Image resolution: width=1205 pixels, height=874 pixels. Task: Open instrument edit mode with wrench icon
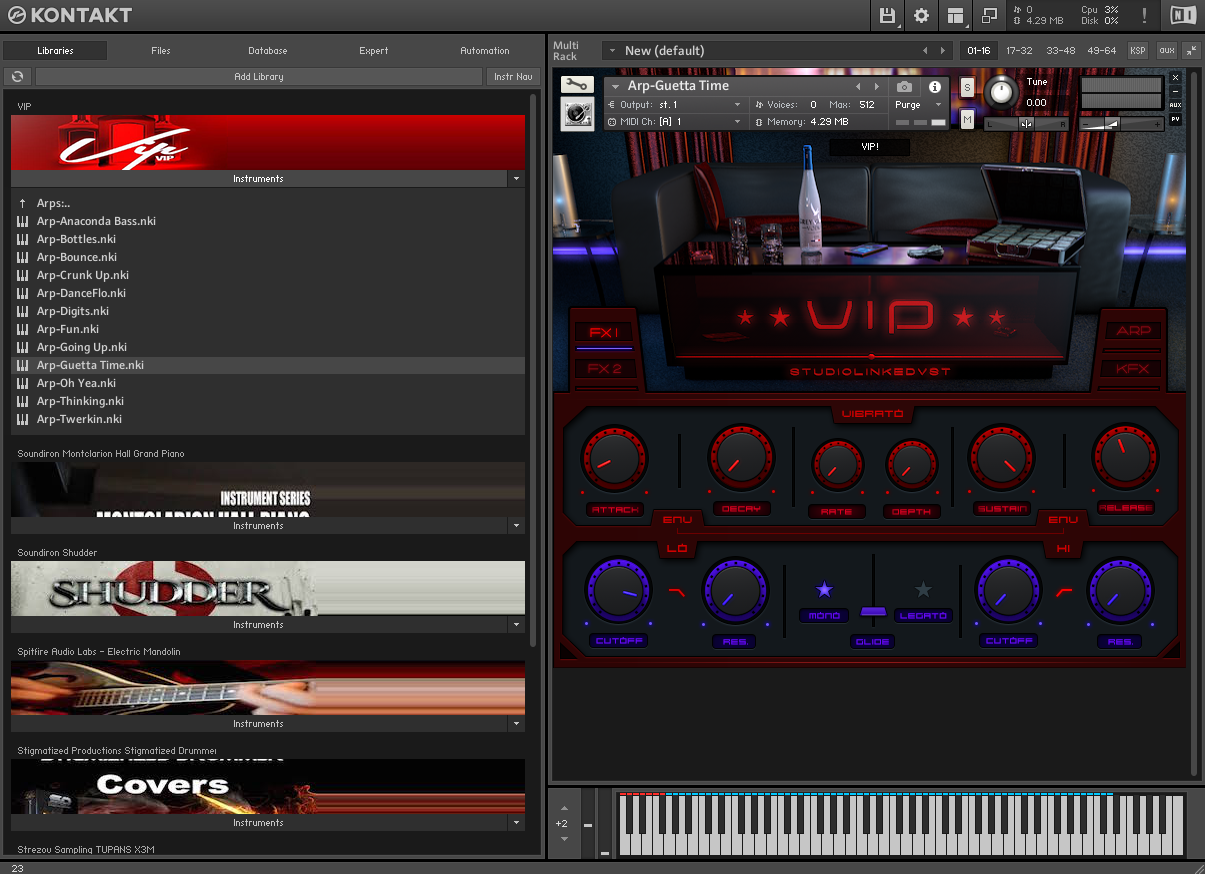577,86
